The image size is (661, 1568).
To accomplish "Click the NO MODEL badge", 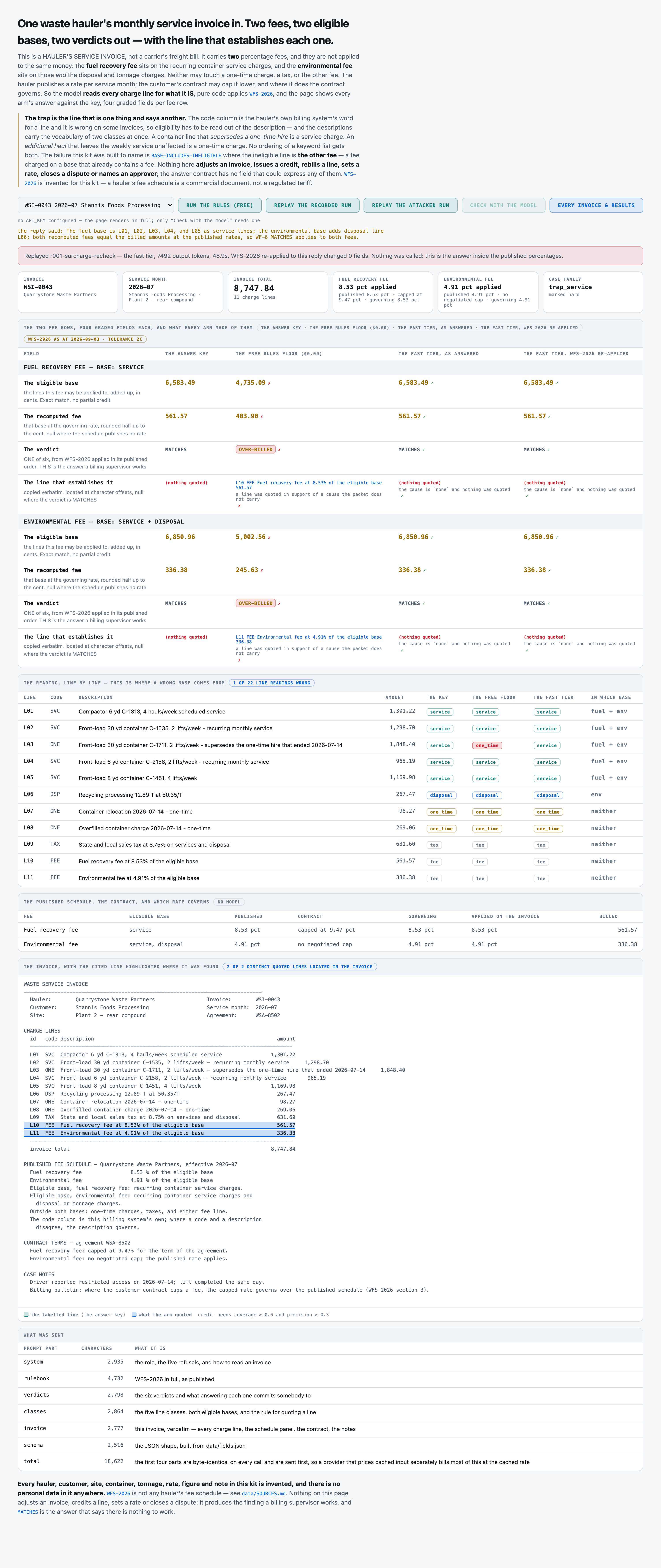I will 229,902.
